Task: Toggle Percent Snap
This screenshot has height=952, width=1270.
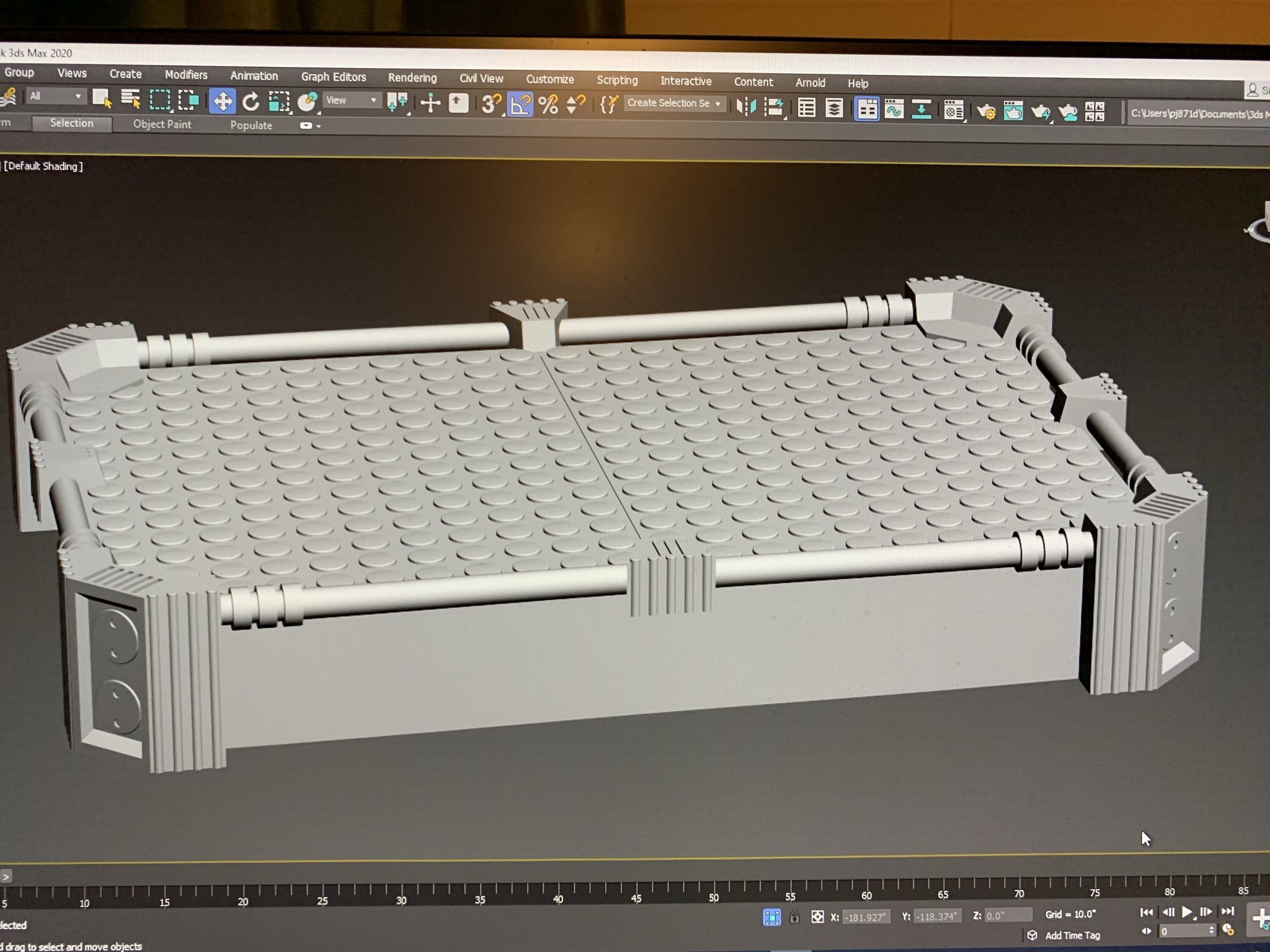Action: click(548, 105)
